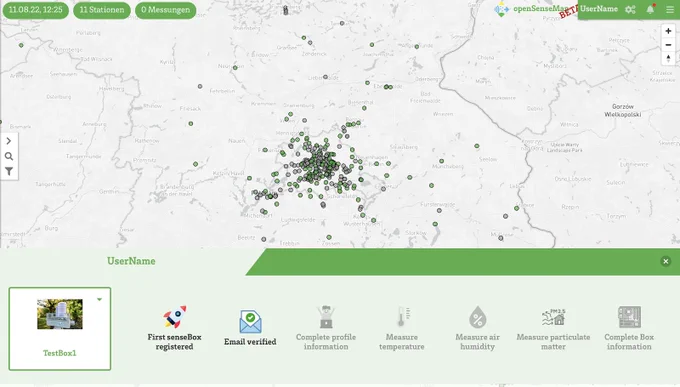
Task: Open notifications bell icon
Action: [650, 9]
